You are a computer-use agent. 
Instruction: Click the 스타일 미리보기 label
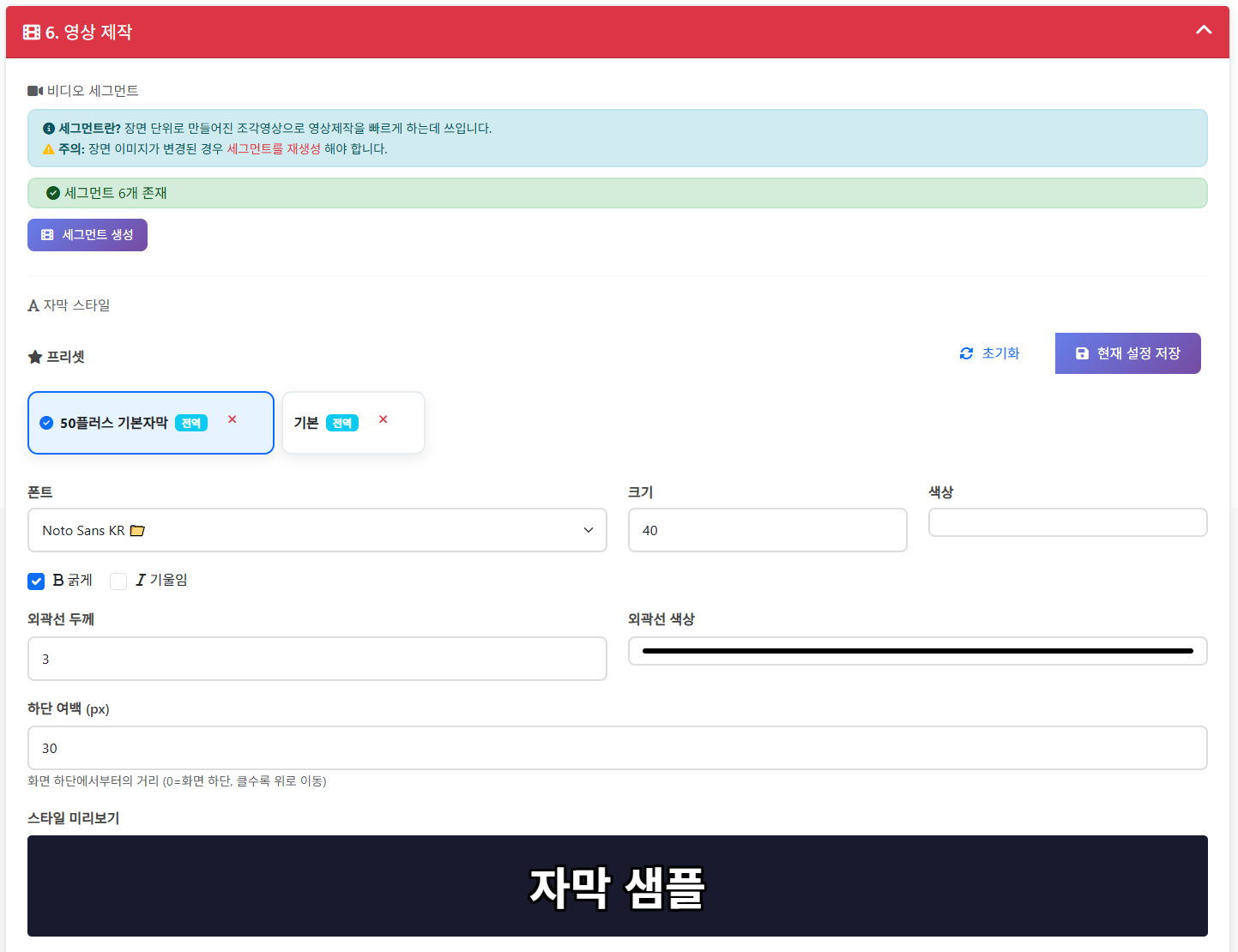[x=74, y=818]
